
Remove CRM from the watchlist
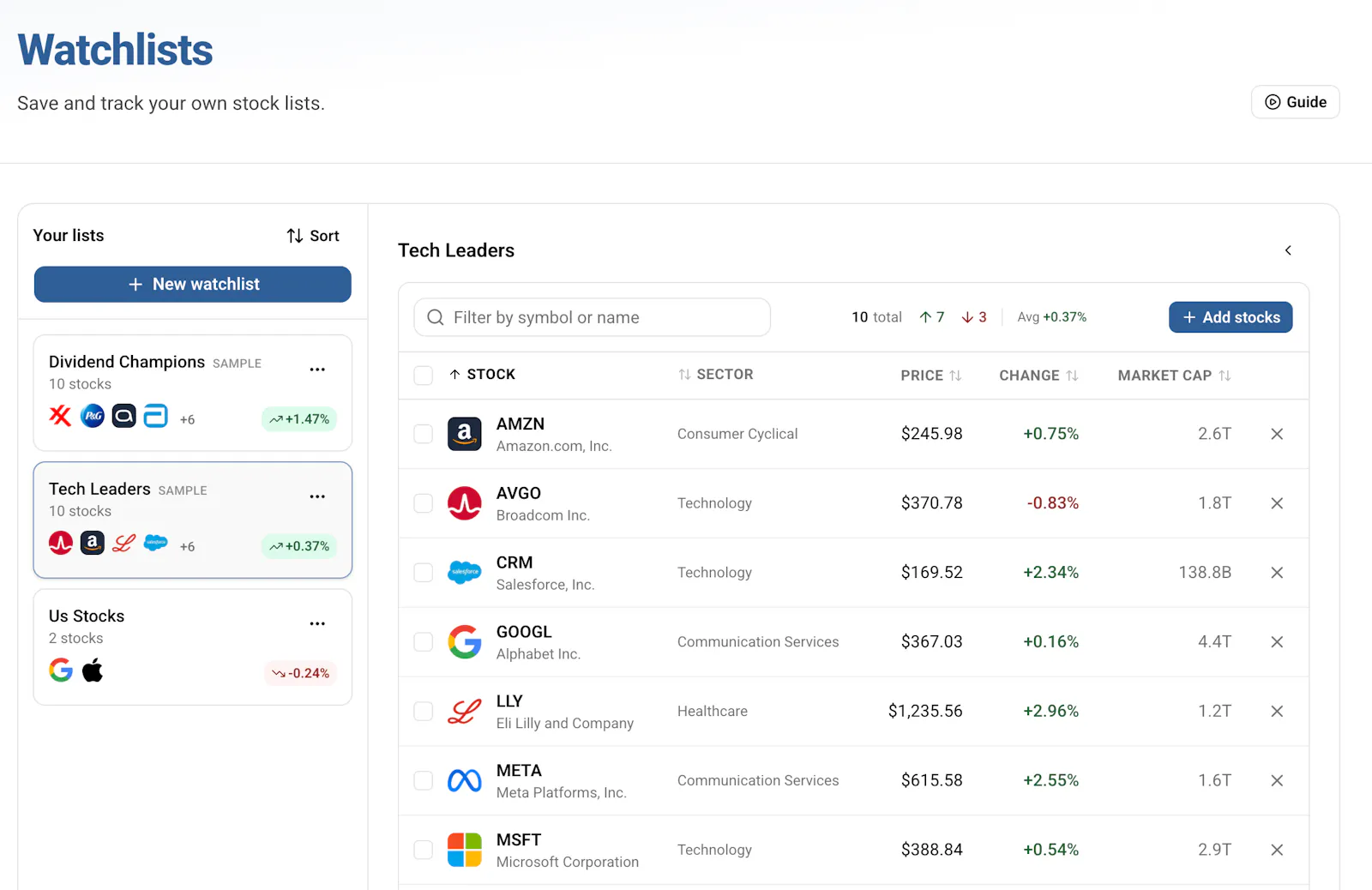[x=1277, y=573]
